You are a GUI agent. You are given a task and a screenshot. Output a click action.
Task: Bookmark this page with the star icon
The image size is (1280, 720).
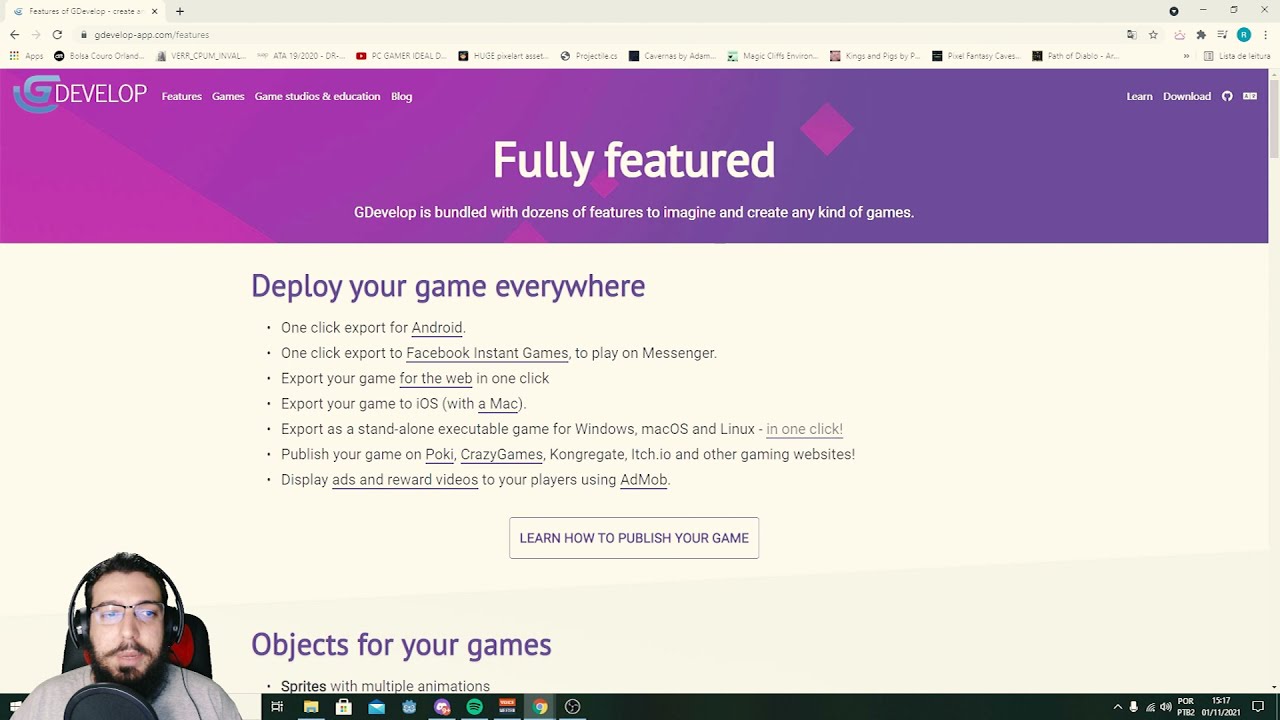[1153, 34]
